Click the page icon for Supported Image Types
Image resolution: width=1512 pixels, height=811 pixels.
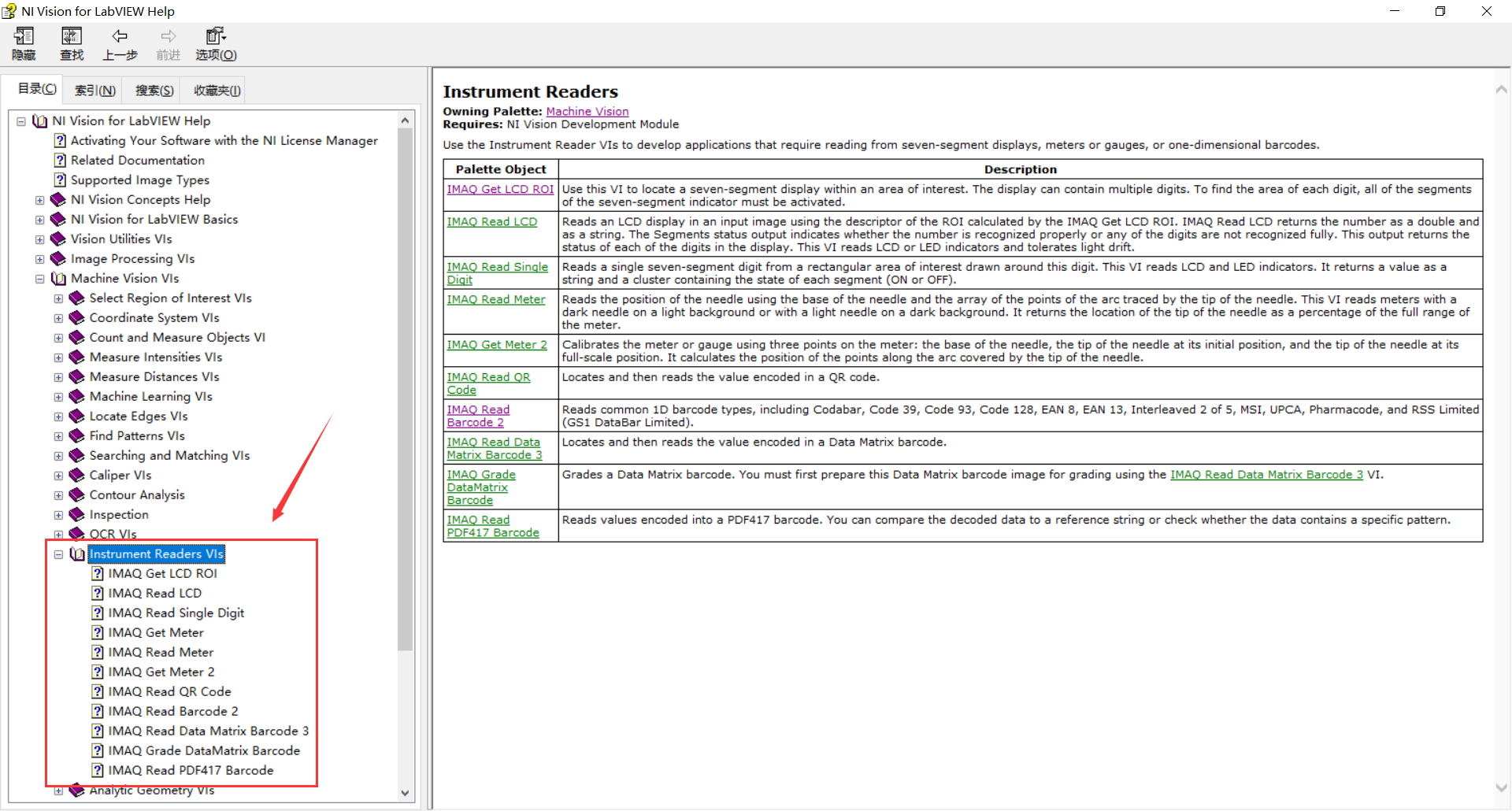coord(60,180)
